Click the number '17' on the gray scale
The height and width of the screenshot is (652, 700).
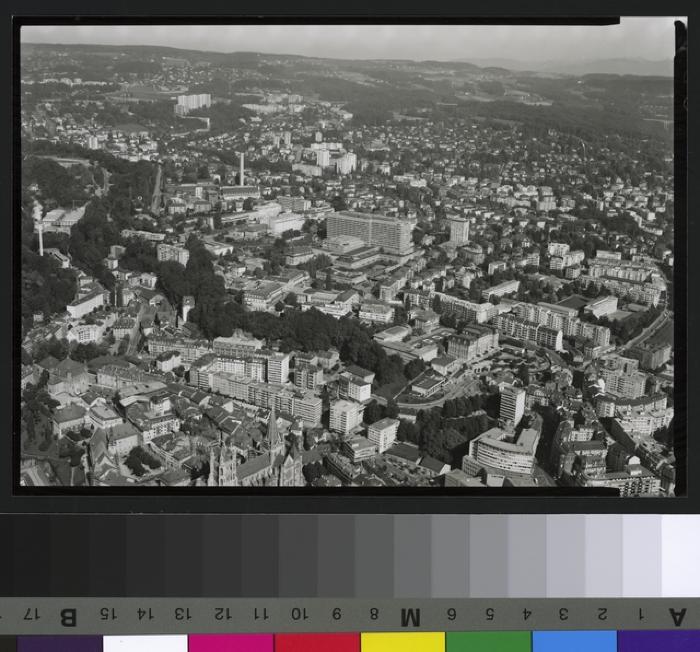tap(32, 614)
